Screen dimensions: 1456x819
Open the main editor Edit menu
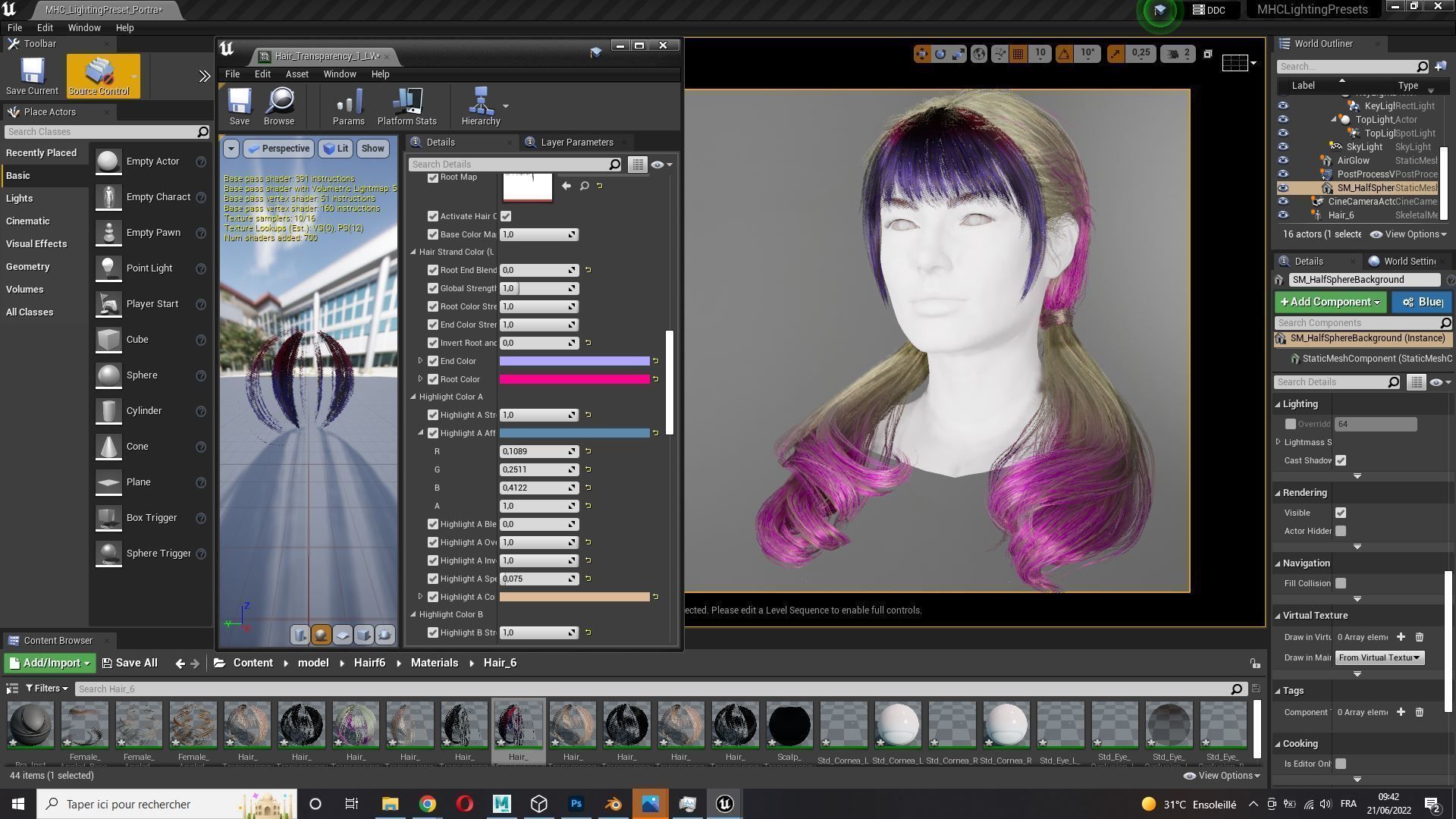(x=45, y=27)
